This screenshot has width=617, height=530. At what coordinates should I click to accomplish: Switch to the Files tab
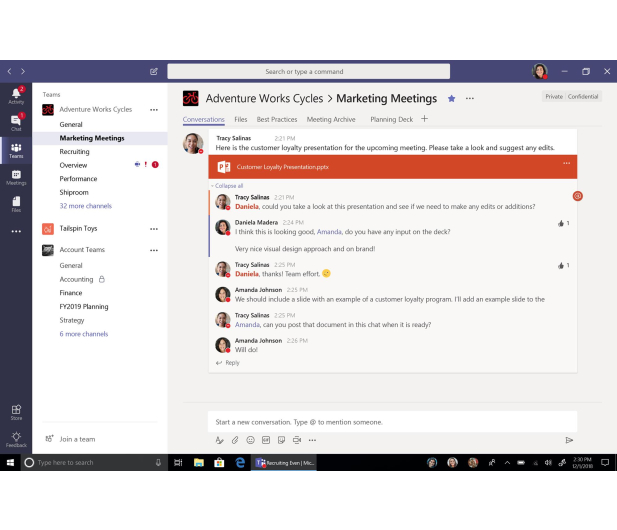coord(241,119)
